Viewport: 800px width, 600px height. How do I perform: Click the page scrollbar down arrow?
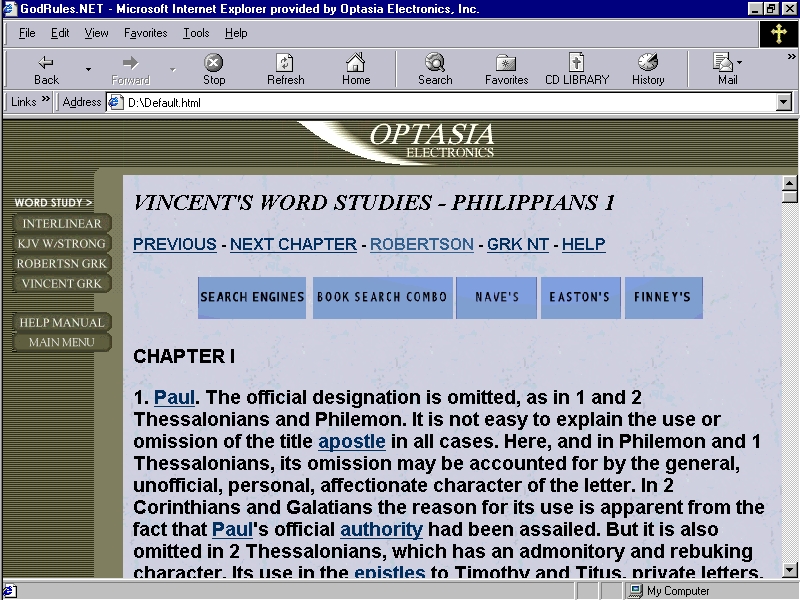789,570
